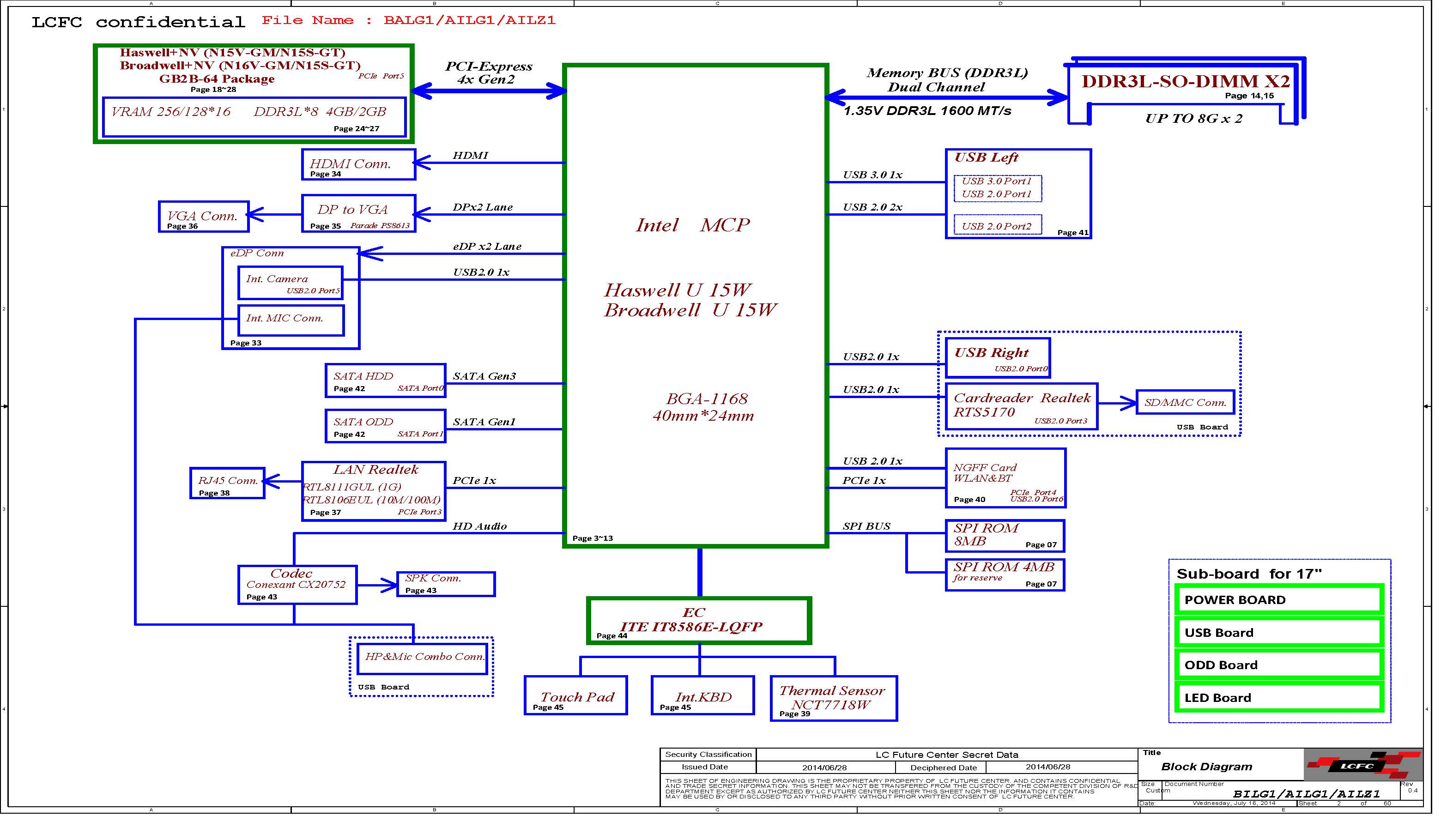Click the POWER BOARD sub-board box

pyautogui.click(x=1279, y=599)
